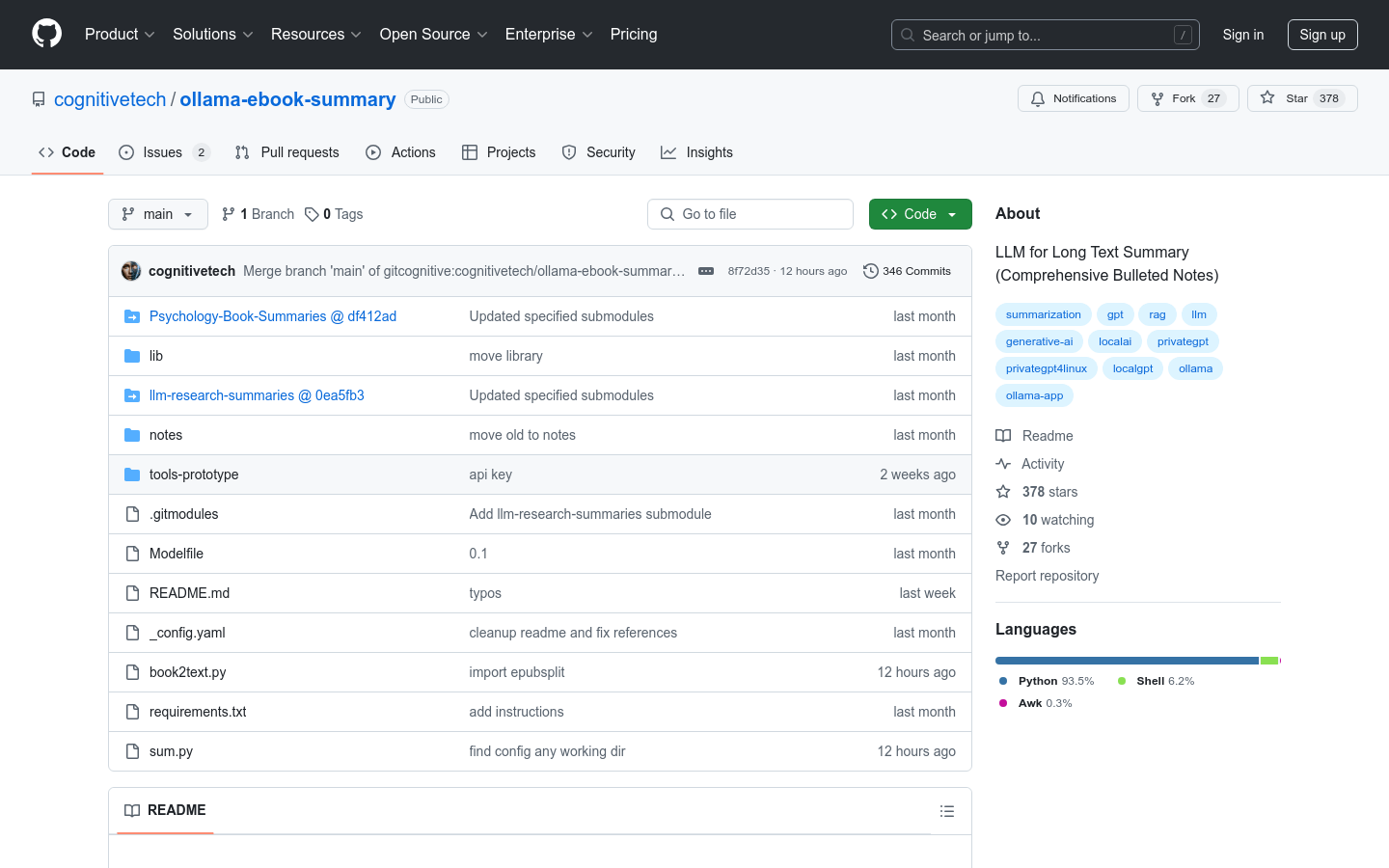This screenshot has height=868, width=1389.
Task: Click bell icon in Notifications button
Action: click(x=1038, y=98)
